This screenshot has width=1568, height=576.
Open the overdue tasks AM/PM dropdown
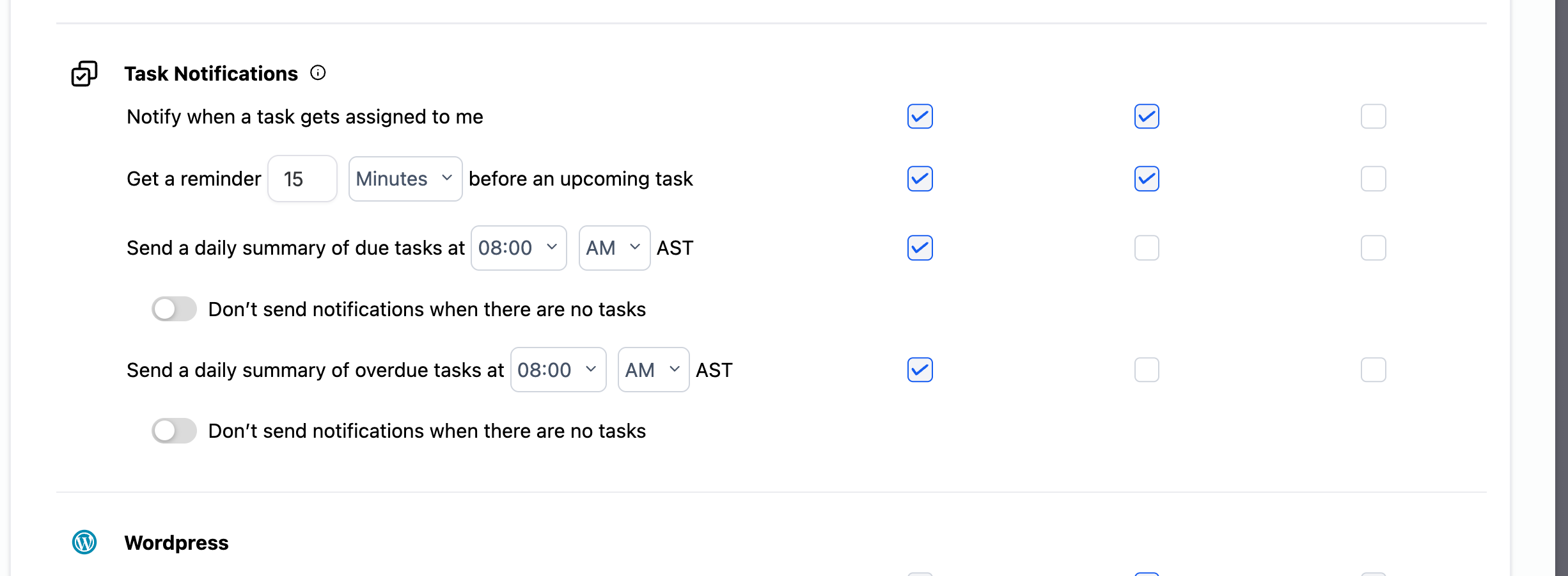pyautogui.click(x=653, y=369)
